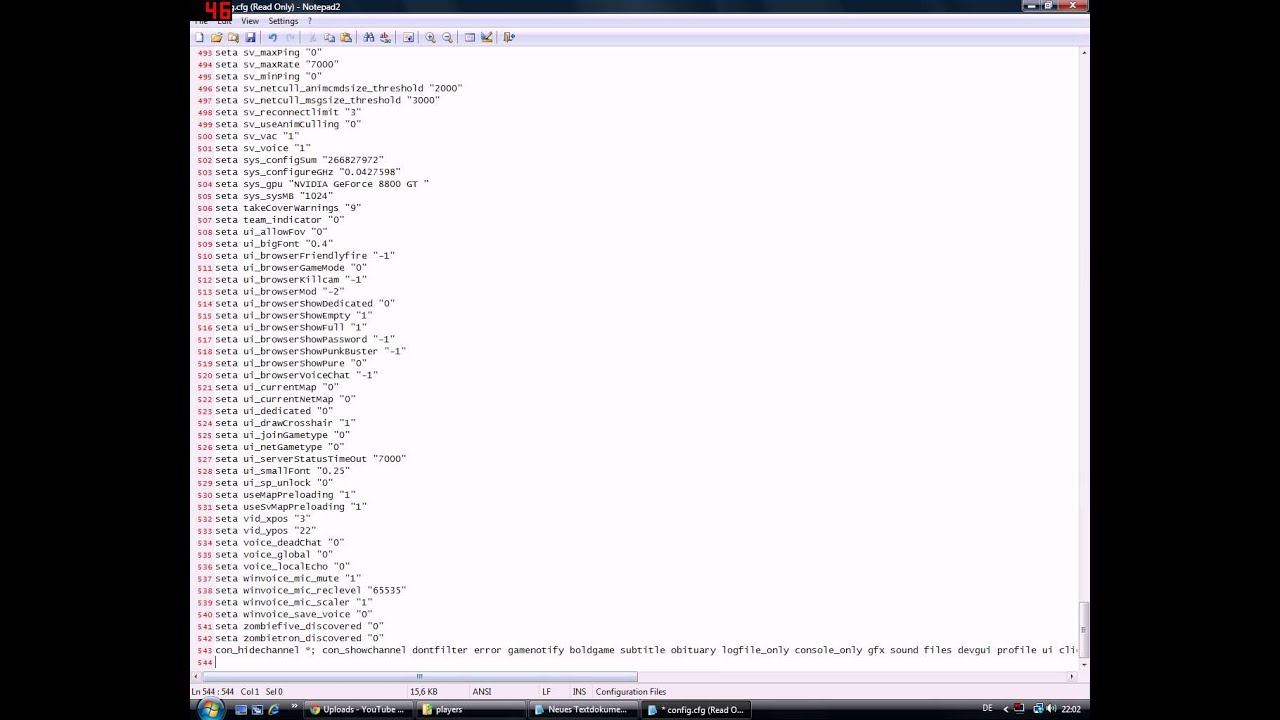The width and height of the screenshot is (1280, 720).
Task: Switch to 'Uploads - YouTube' taskbar window
Action: tap(357, 709)
